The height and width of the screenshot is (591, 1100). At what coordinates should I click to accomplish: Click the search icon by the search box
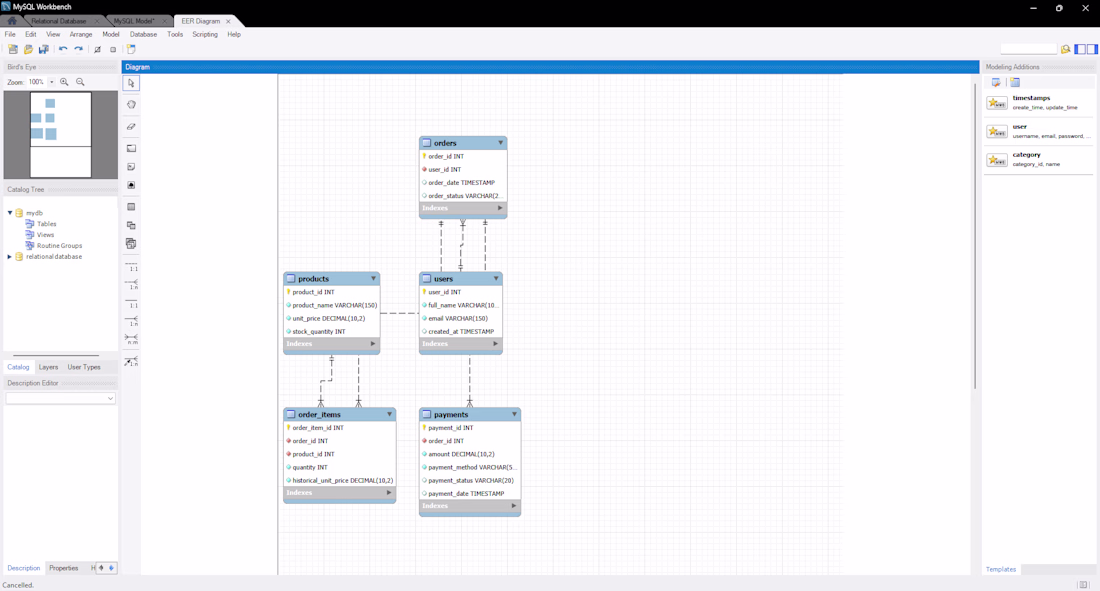coord(1066,49)
